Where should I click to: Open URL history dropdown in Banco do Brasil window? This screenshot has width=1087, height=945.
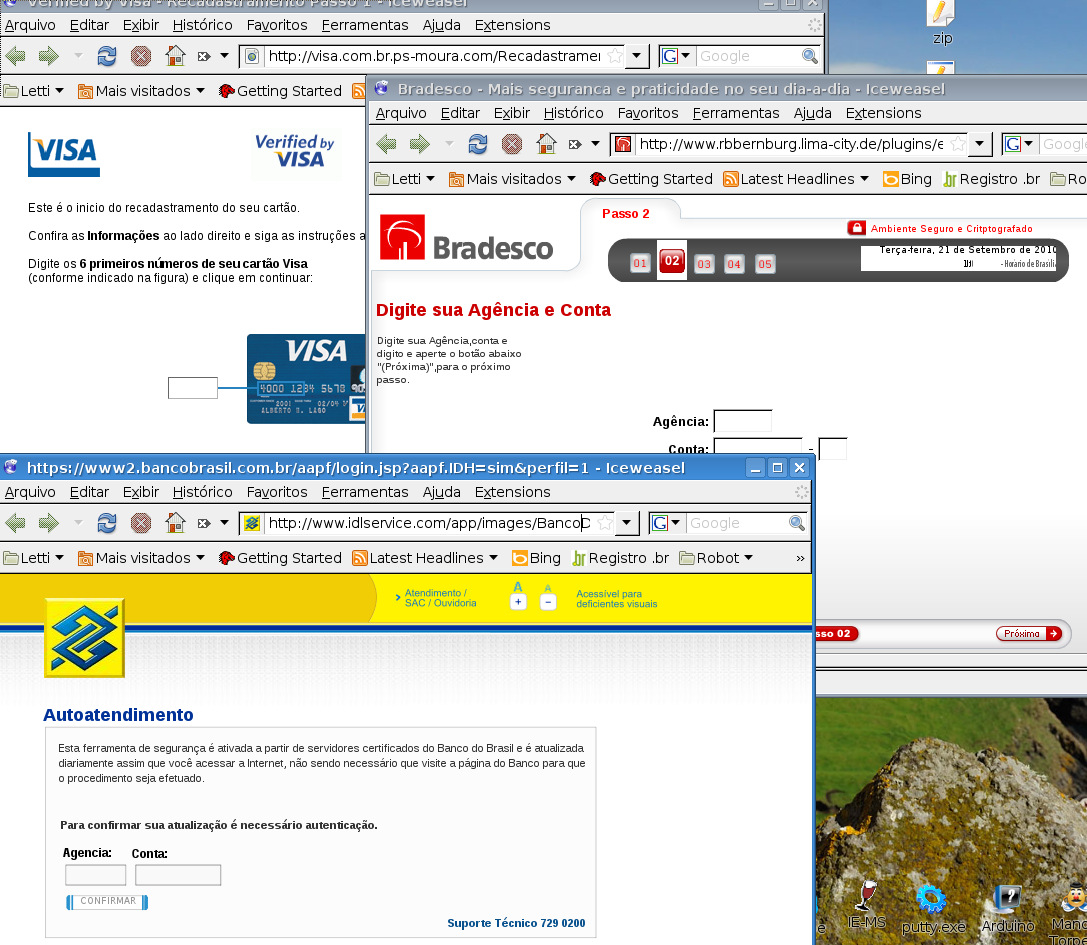pyautogui.click(x=627, y=523)
